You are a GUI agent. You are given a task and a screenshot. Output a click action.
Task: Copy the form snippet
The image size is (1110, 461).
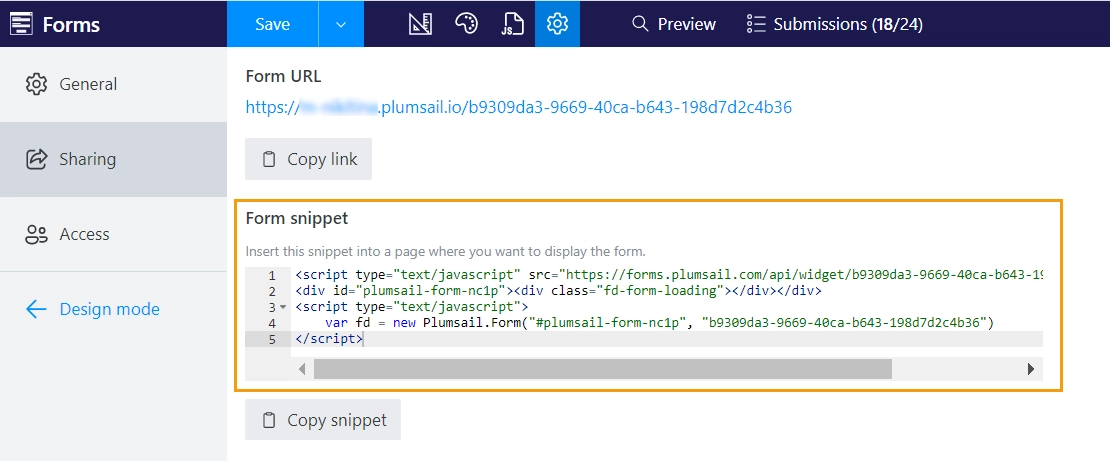point(323,420)
